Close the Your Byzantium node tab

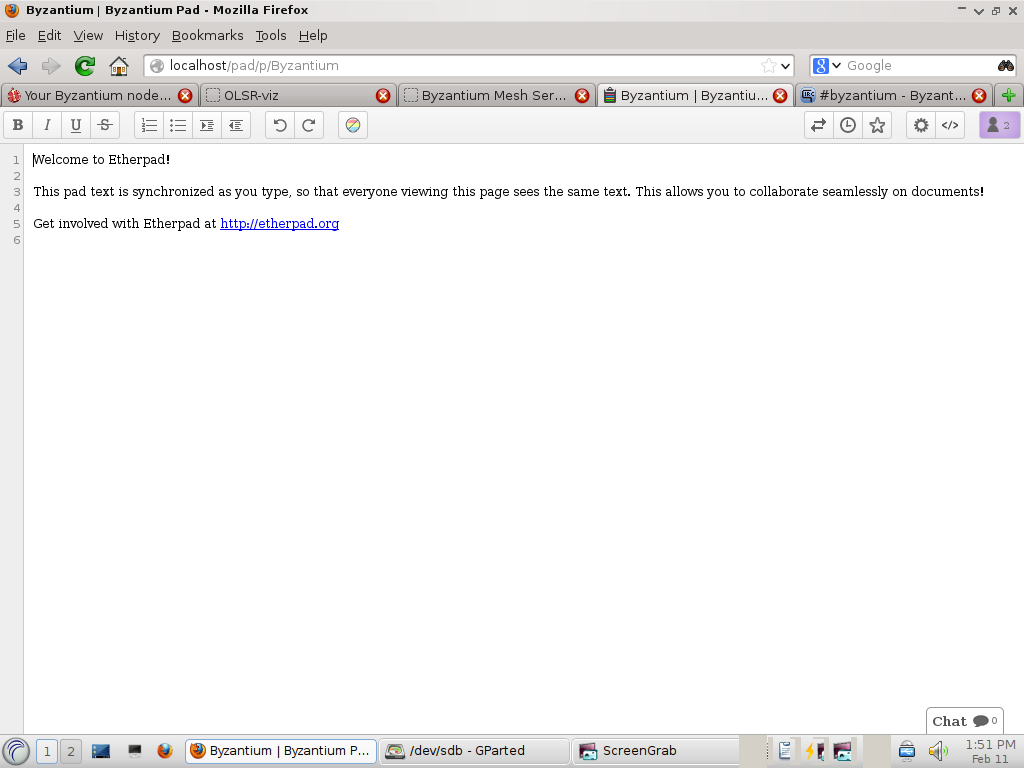[x=185, y=96]
